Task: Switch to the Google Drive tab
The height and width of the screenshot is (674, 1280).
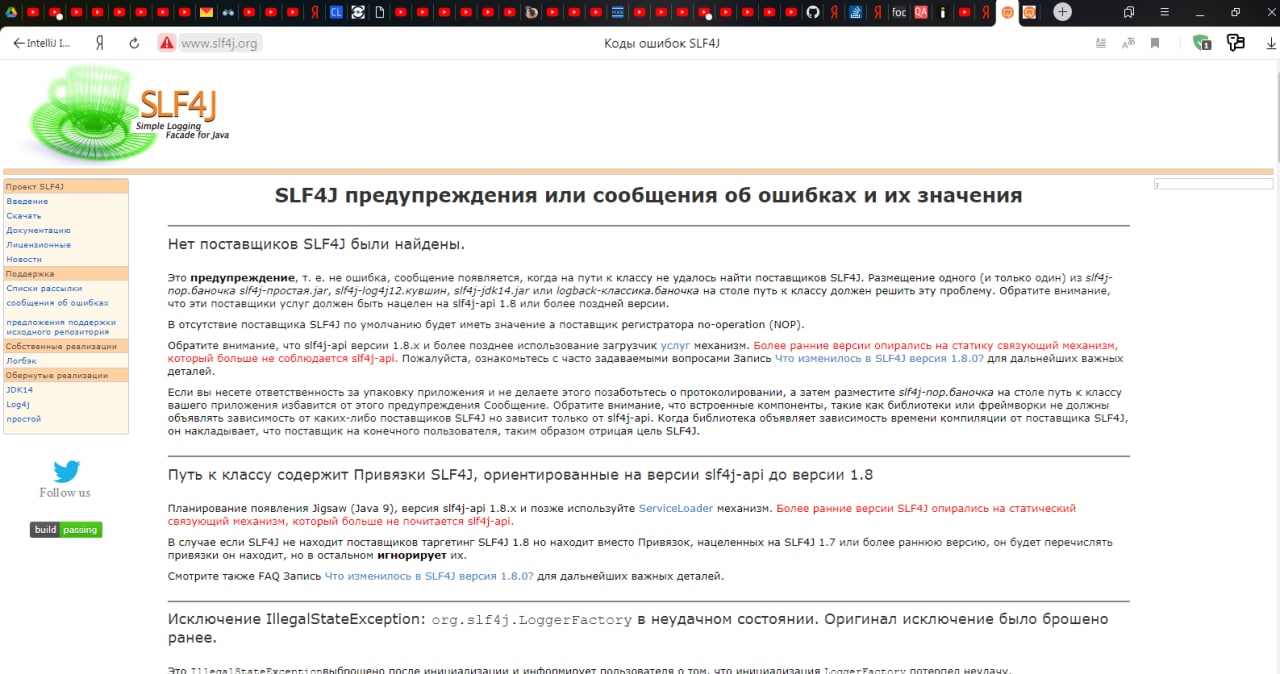Action: pos(10,12)
